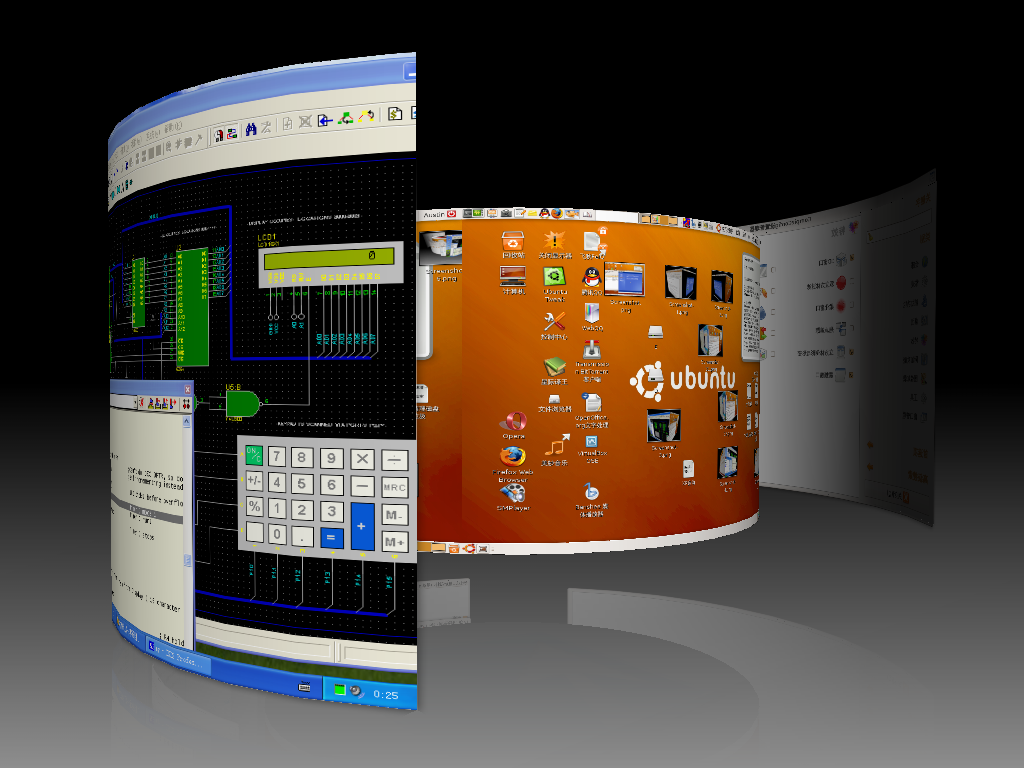Click the M+ memory add key

(x=394, y=541)
